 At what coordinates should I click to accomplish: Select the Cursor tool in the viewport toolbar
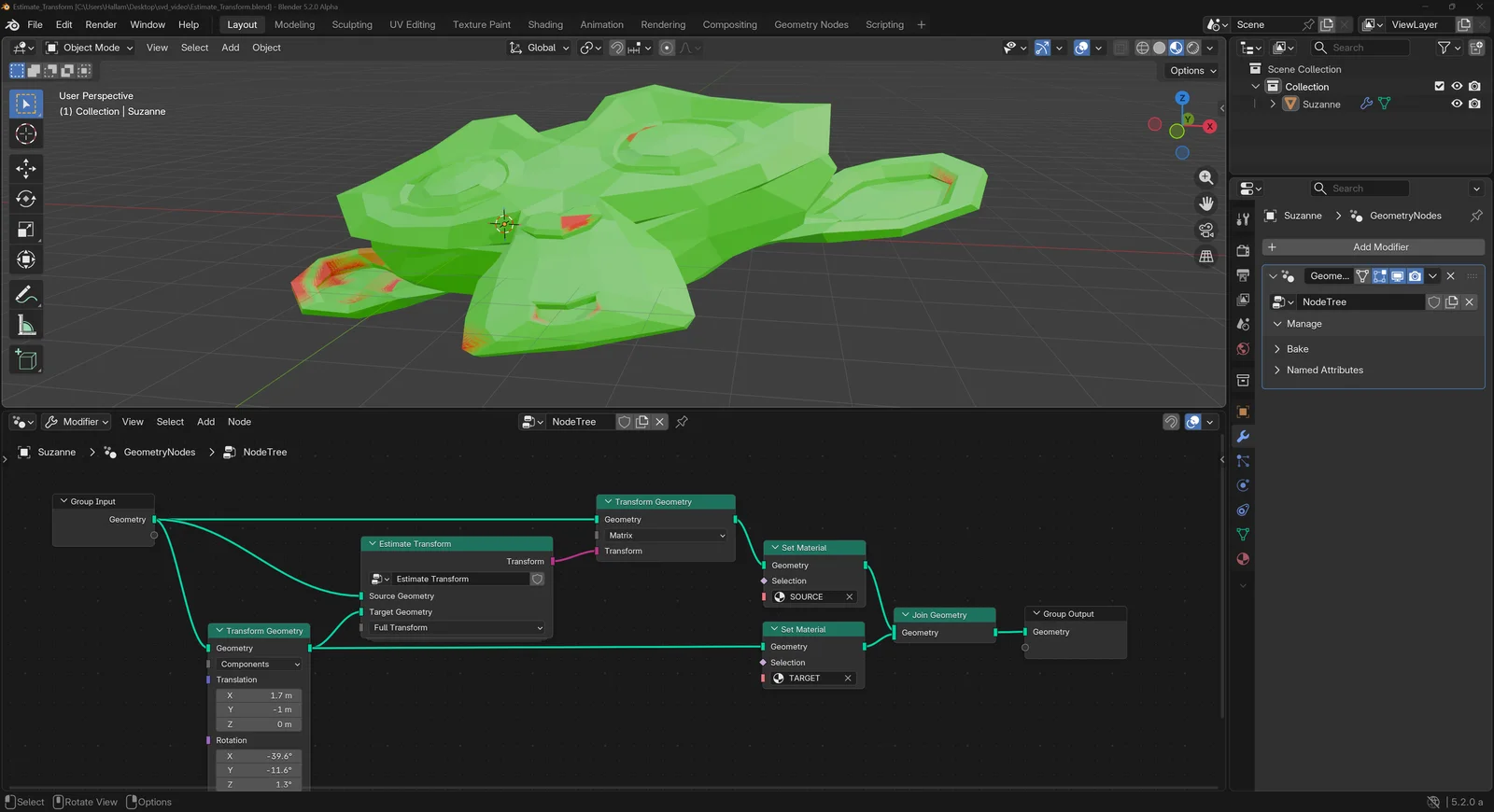(x=26, y=134)
